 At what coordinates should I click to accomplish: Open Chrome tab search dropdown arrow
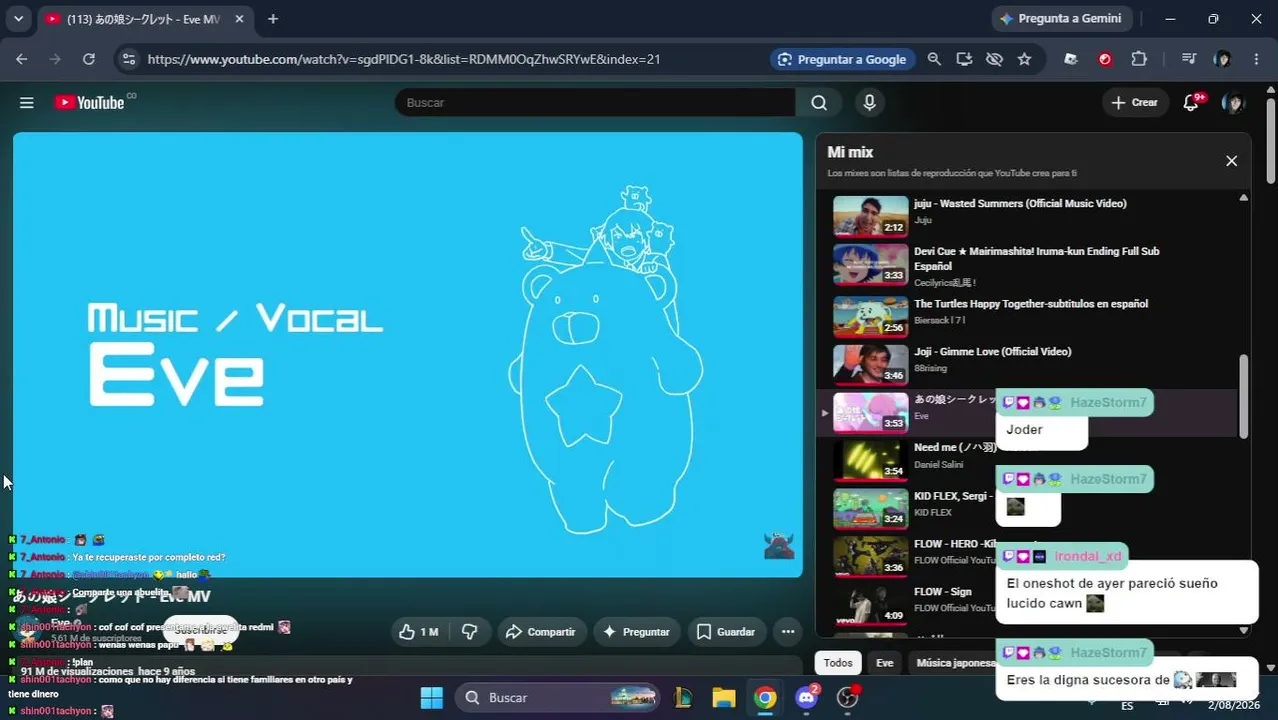click(18, 19)
